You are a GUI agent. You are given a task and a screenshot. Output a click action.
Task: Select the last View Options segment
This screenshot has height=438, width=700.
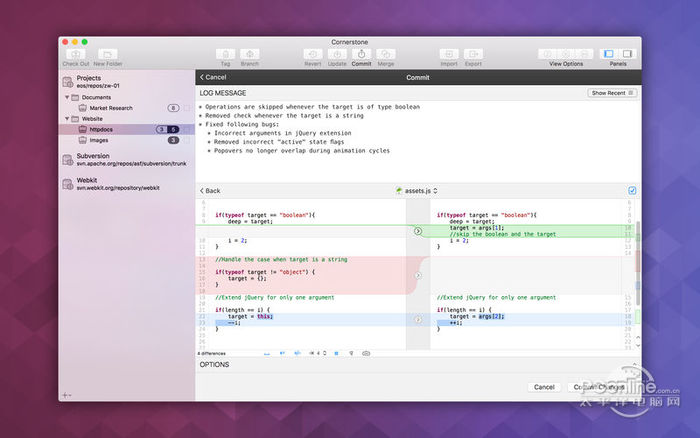pos(584,54)
